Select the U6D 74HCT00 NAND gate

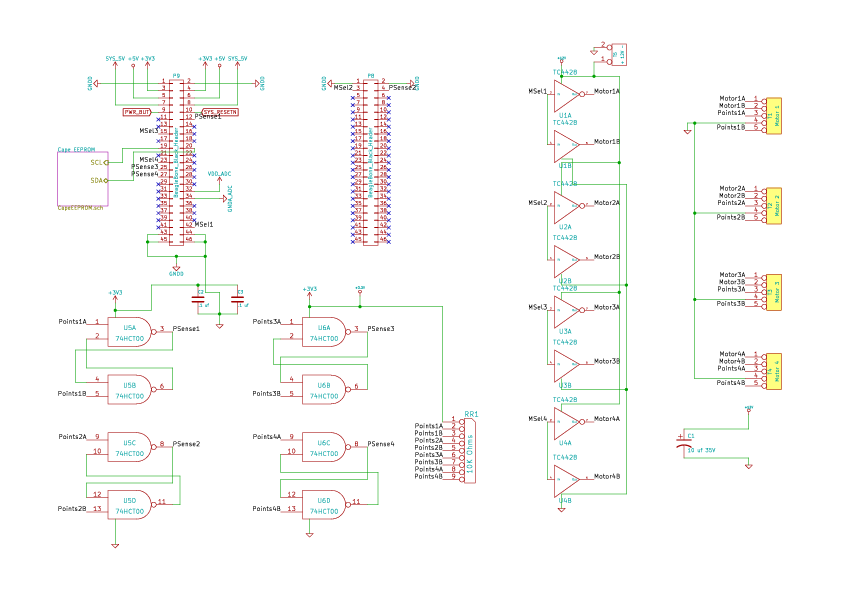point(325,505)
